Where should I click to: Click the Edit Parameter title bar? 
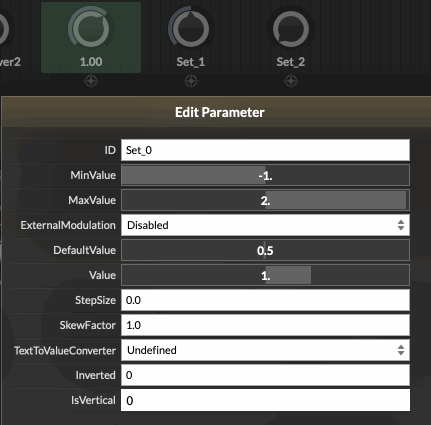(216, 112)
